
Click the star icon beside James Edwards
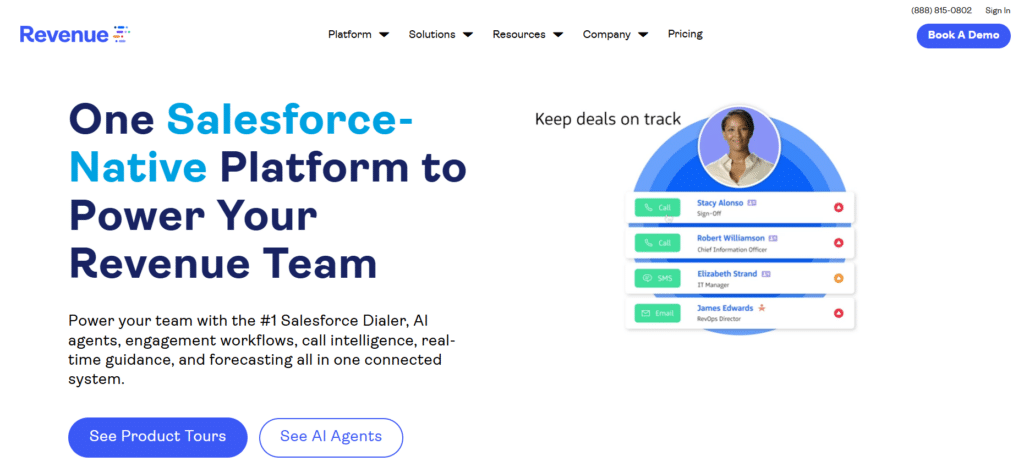761,308
